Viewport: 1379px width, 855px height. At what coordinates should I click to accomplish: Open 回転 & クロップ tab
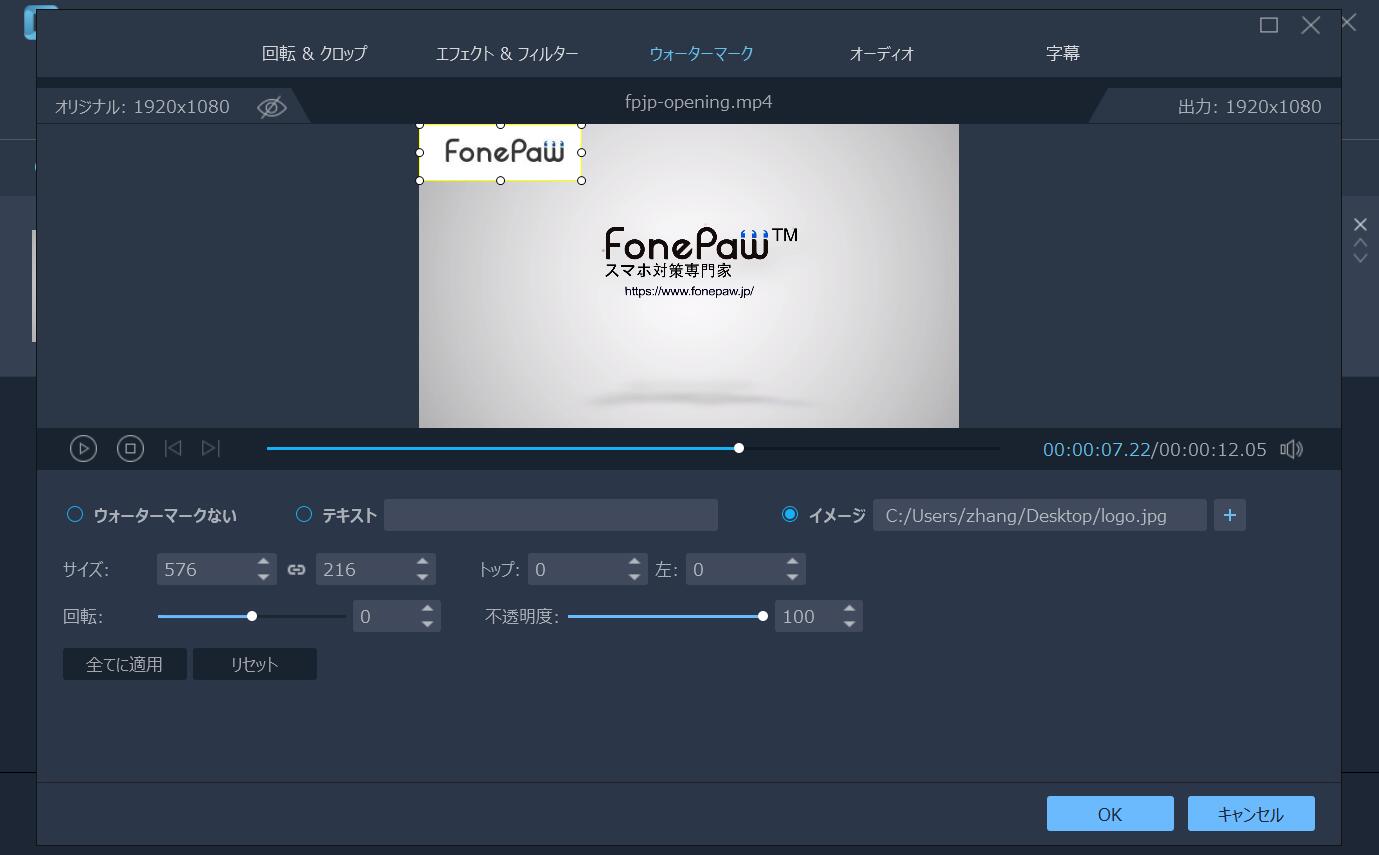click(314, 53)
